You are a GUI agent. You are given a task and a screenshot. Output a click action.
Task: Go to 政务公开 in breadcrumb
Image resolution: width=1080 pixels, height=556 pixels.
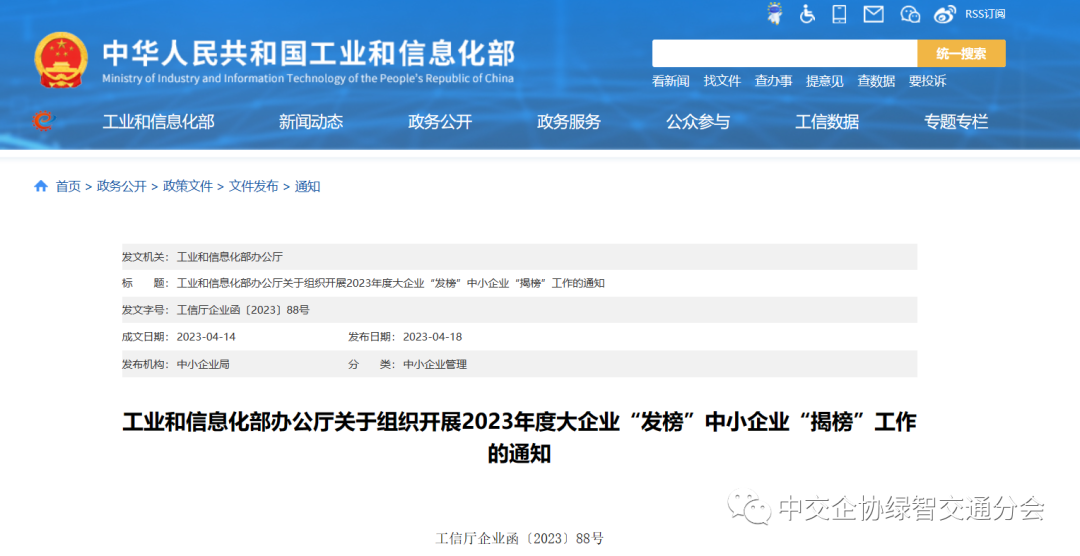click(x=122, y=186)
